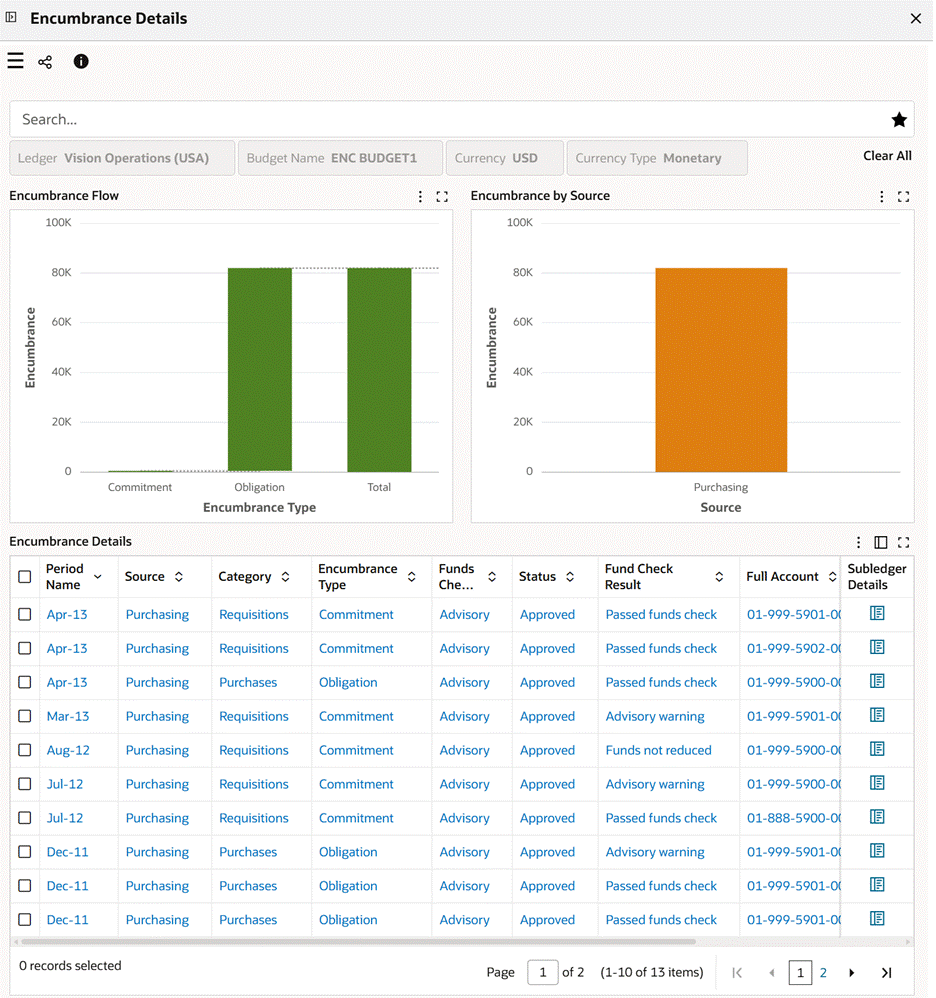Tick checkbox for Jul-12 01-888 account row

(25, 818)
